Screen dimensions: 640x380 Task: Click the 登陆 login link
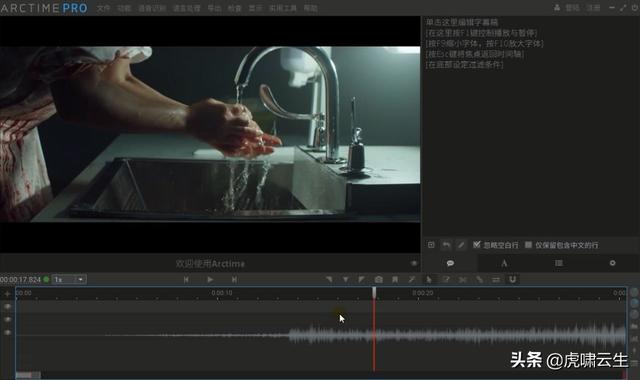coord(572,8)
